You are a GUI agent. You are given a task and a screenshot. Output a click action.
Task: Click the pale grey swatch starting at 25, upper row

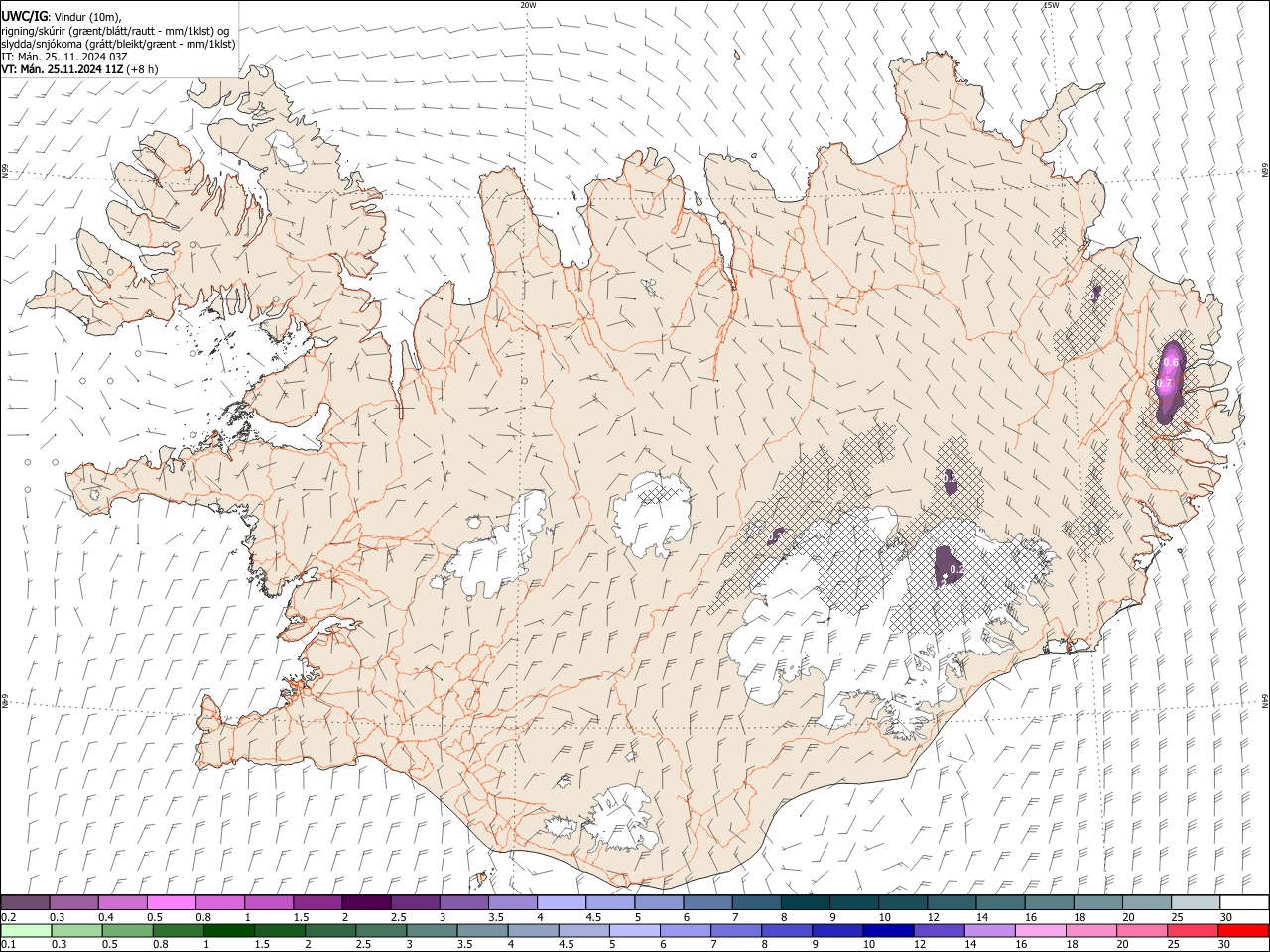(x=1195, y=902)
